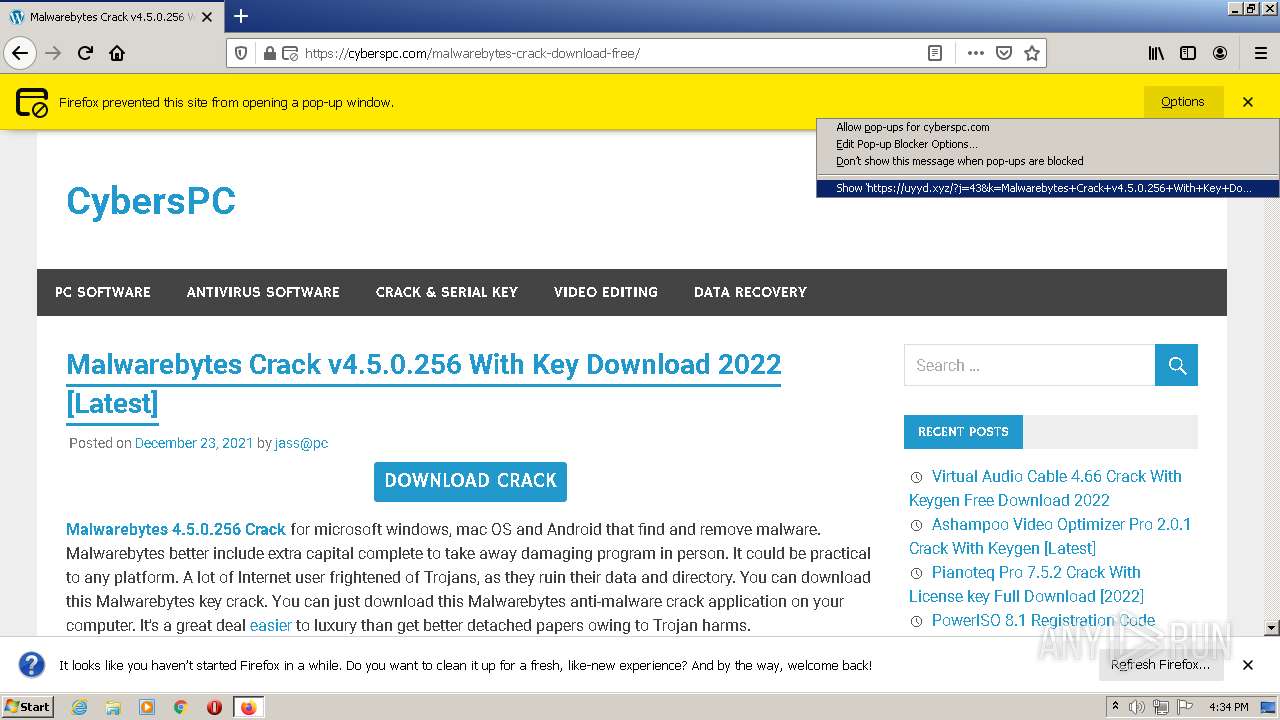Dismiss the yellow pop-up blocked bar

coord(1248,102)
